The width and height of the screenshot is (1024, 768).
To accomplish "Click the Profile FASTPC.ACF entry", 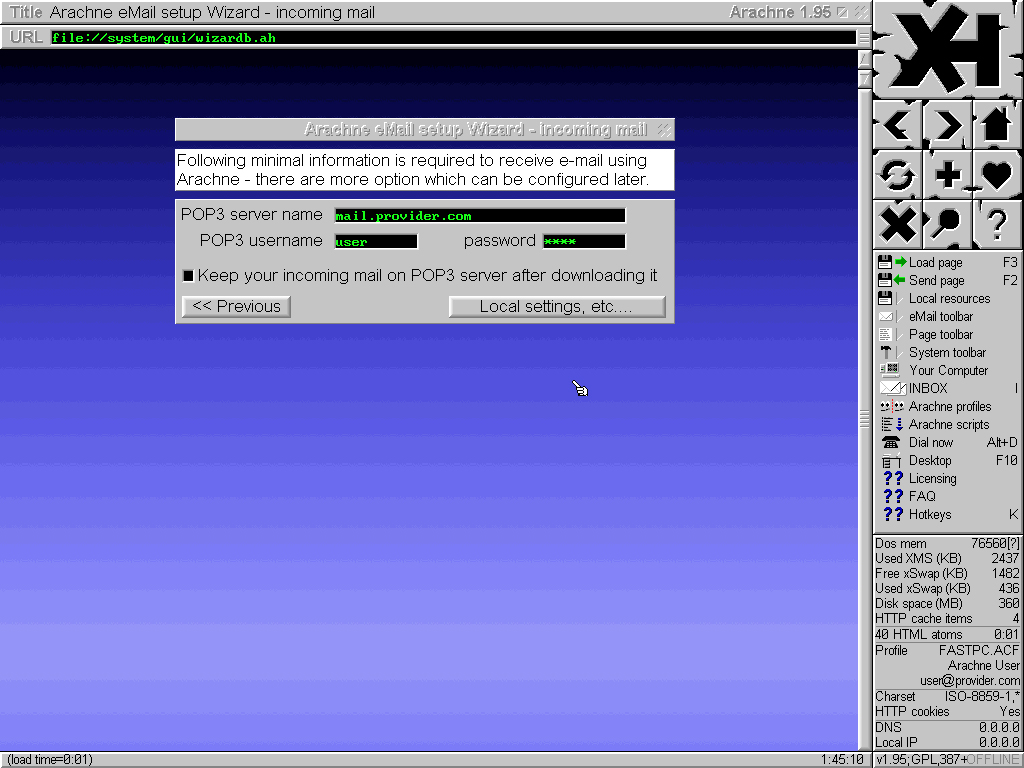I will coord(948,650).
